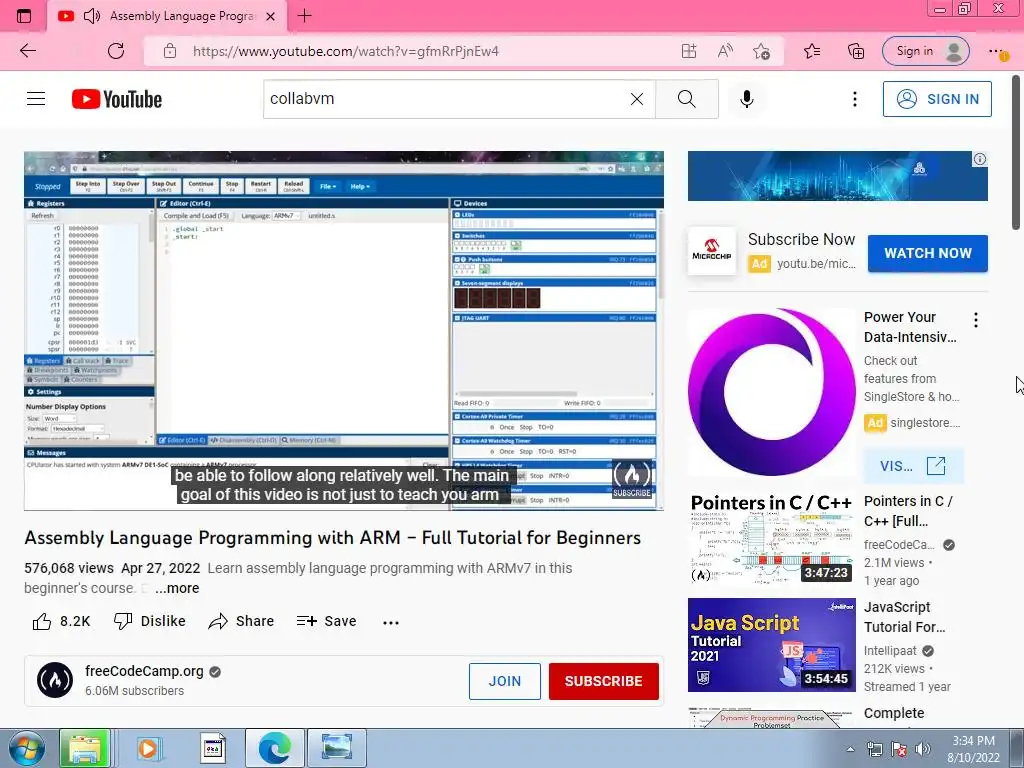1024x768 pixels.
Task: Open options menu for SingleStore ad
Action: point(976,320)
